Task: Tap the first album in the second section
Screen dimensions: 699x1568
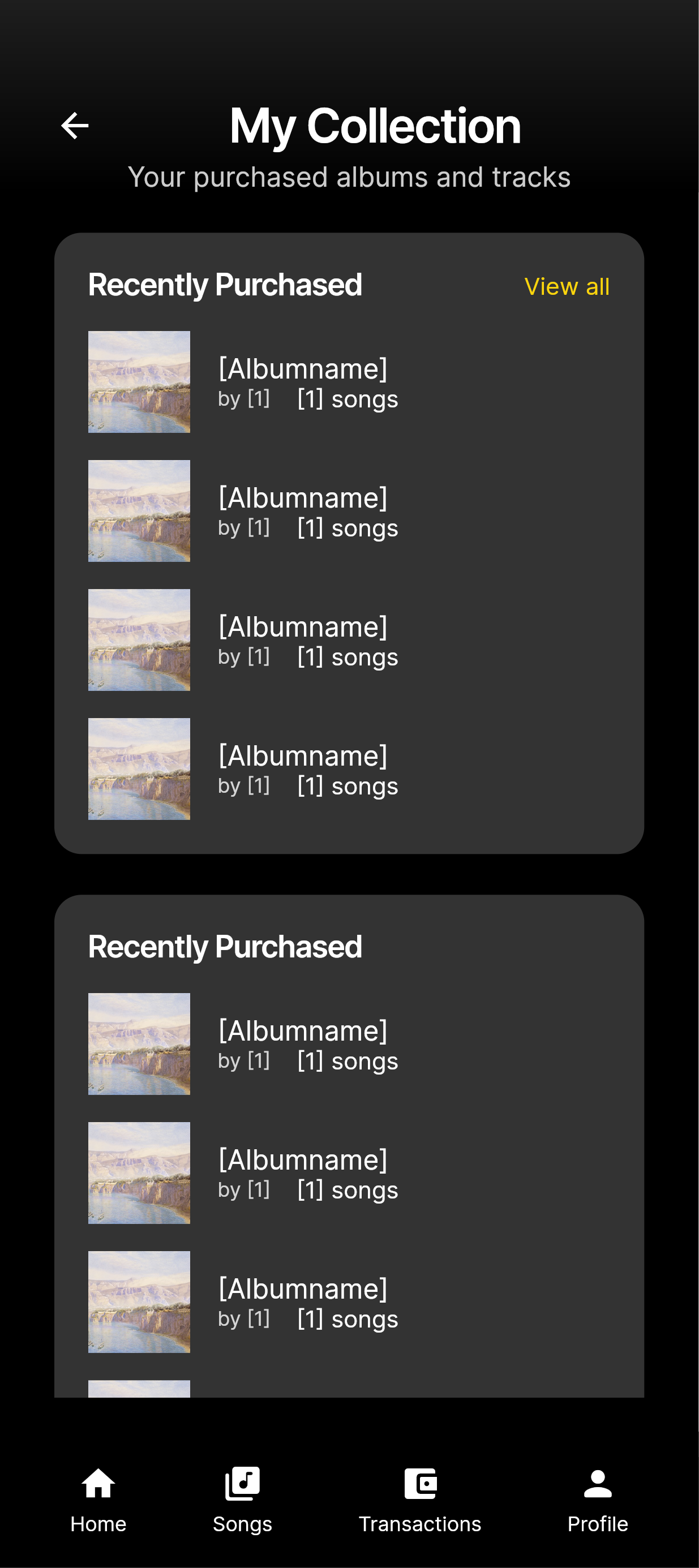Action: click(x=139, y=1043)
